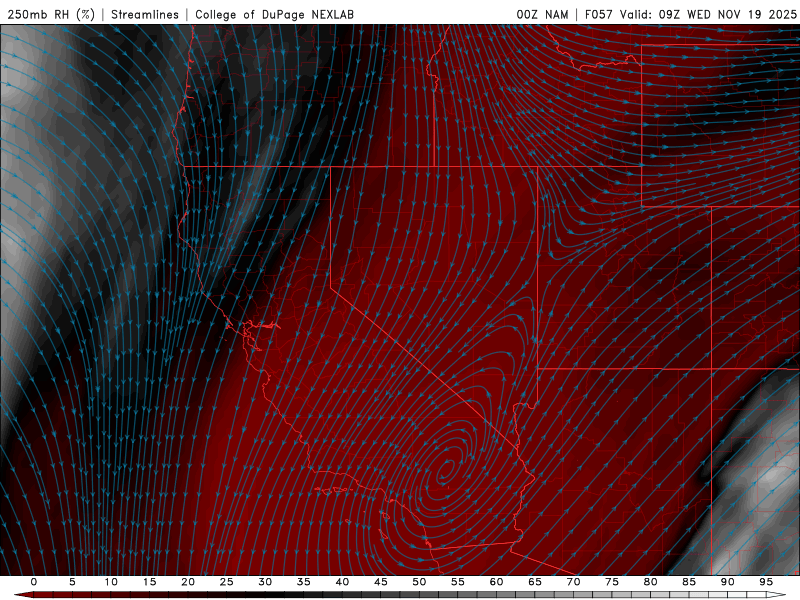Select the "F057" forecast hour text
800x600 pixels.
[599, 14]
